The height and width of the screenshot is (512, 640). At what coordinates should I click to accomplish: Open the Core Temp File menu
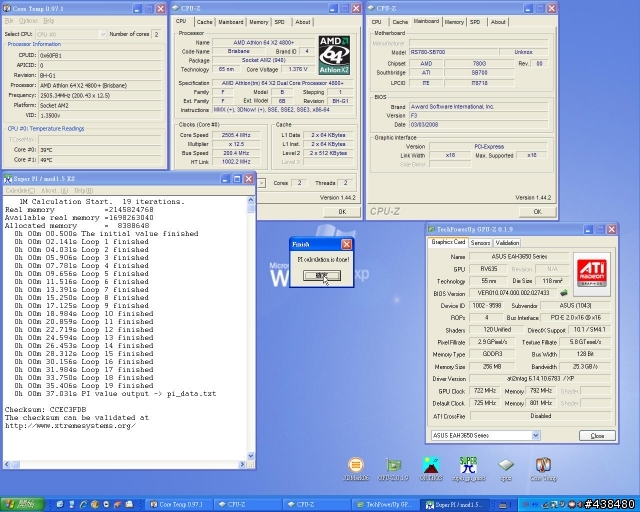pos(9,20)
